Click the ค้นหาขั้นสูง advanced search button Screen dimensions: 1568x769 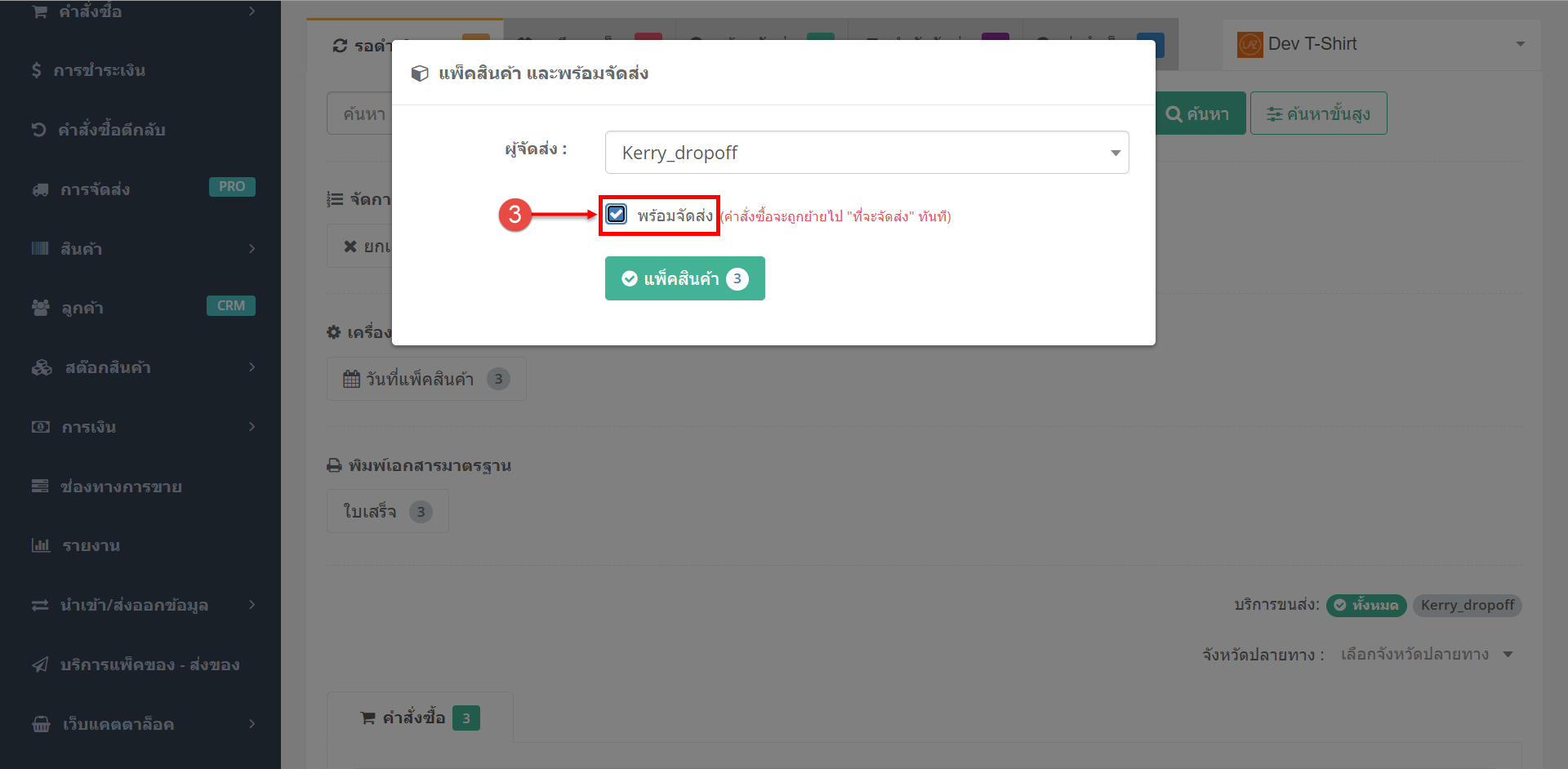[1318, 113]
